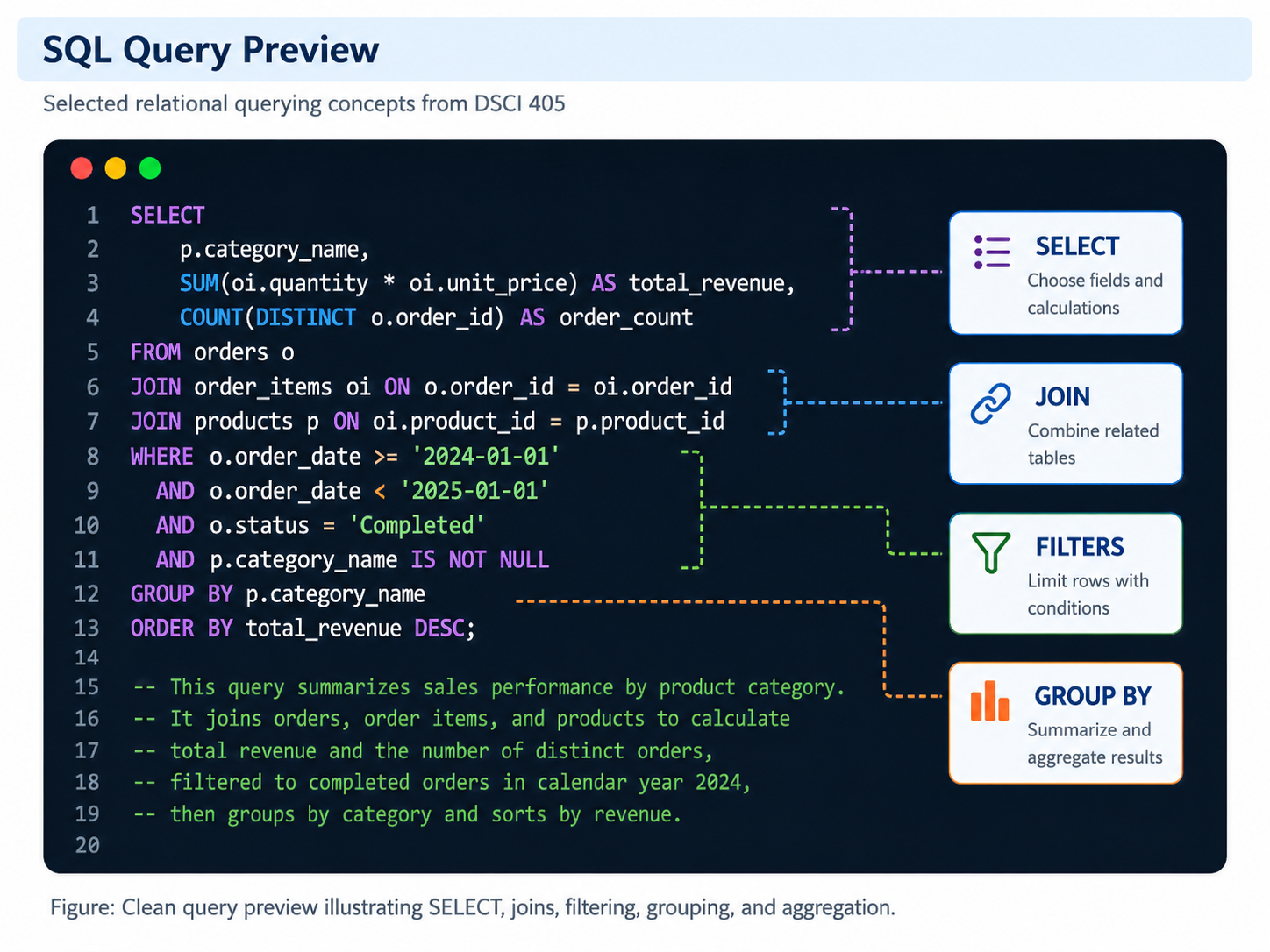
Task: Click the "ORDER BY total_revenue DESC;" code line
Action: (x=303, y=629)
